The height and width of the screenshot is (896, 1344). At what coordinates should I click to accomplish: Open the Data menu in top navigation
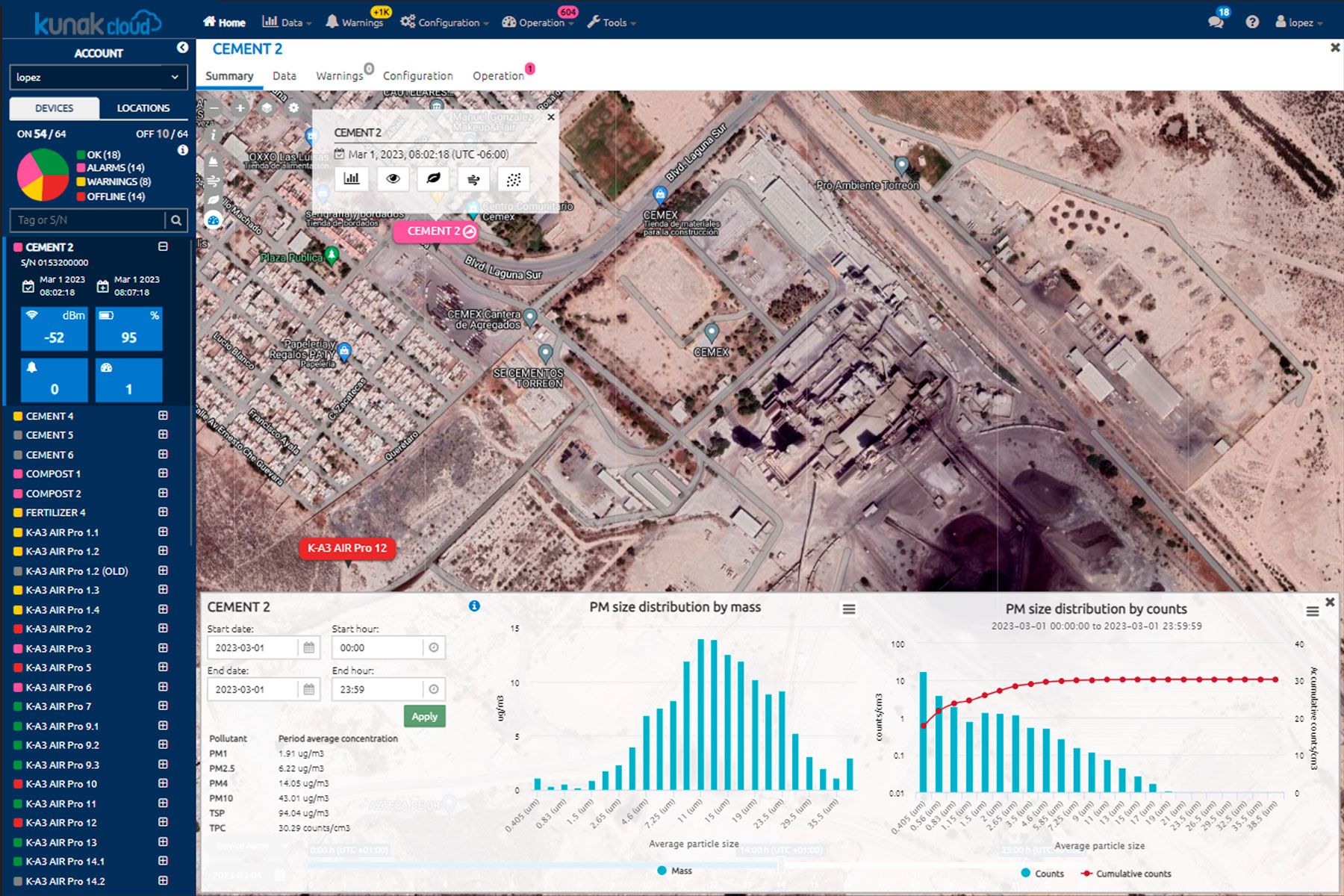coord(287,22)
